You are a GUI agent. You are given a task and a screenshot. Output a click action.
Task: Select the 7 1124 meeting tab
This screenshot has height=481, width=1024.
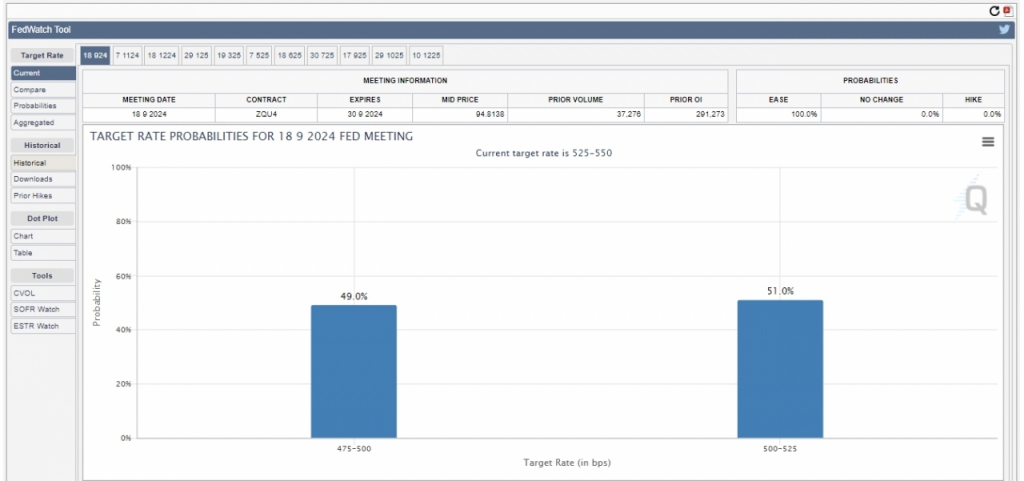[x=127, y=55]
